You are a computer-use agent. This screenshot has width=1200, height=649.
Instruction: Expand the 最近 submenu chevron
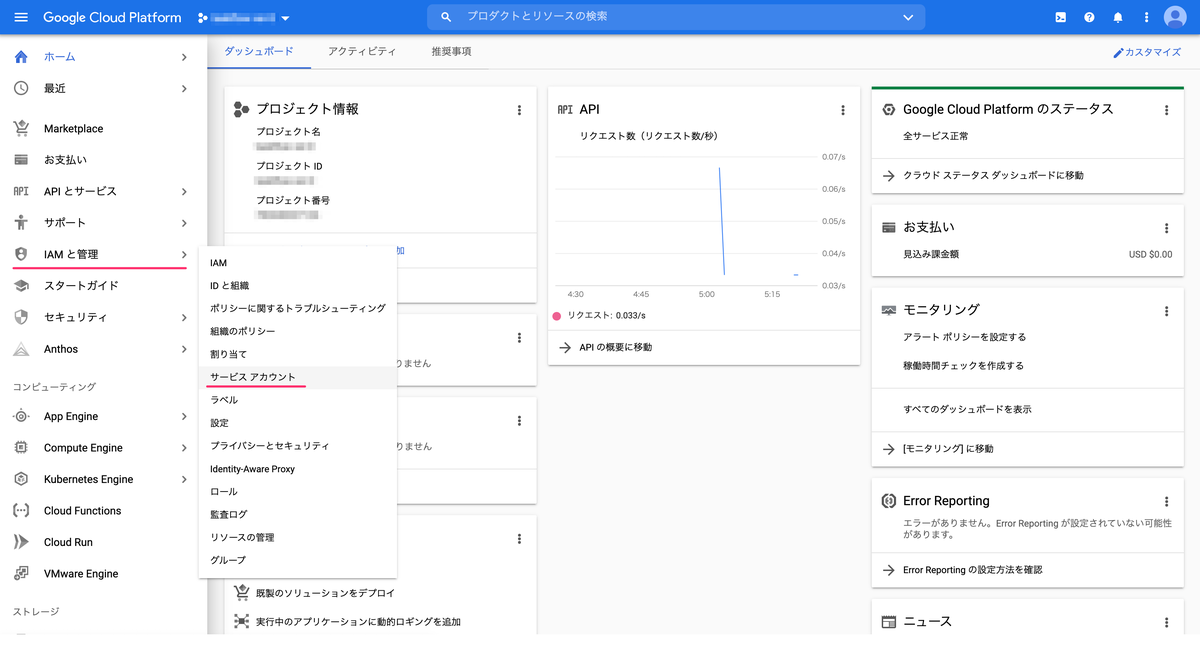click(x=184, y=88)
